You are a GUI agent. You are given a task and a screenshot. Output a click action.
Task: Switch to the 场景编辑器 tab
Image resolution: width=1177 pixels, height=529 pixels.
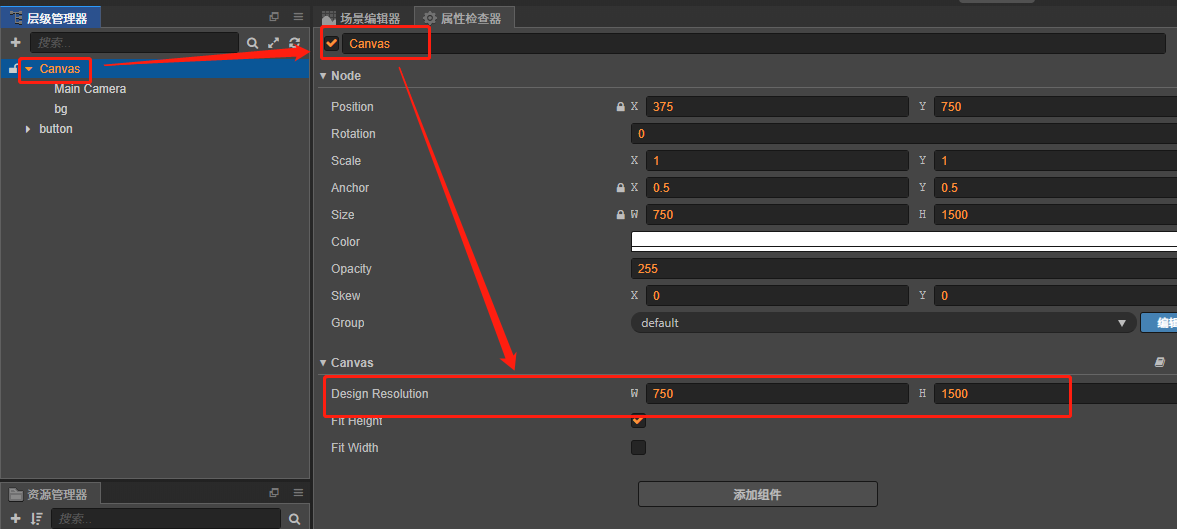point(363,18)
